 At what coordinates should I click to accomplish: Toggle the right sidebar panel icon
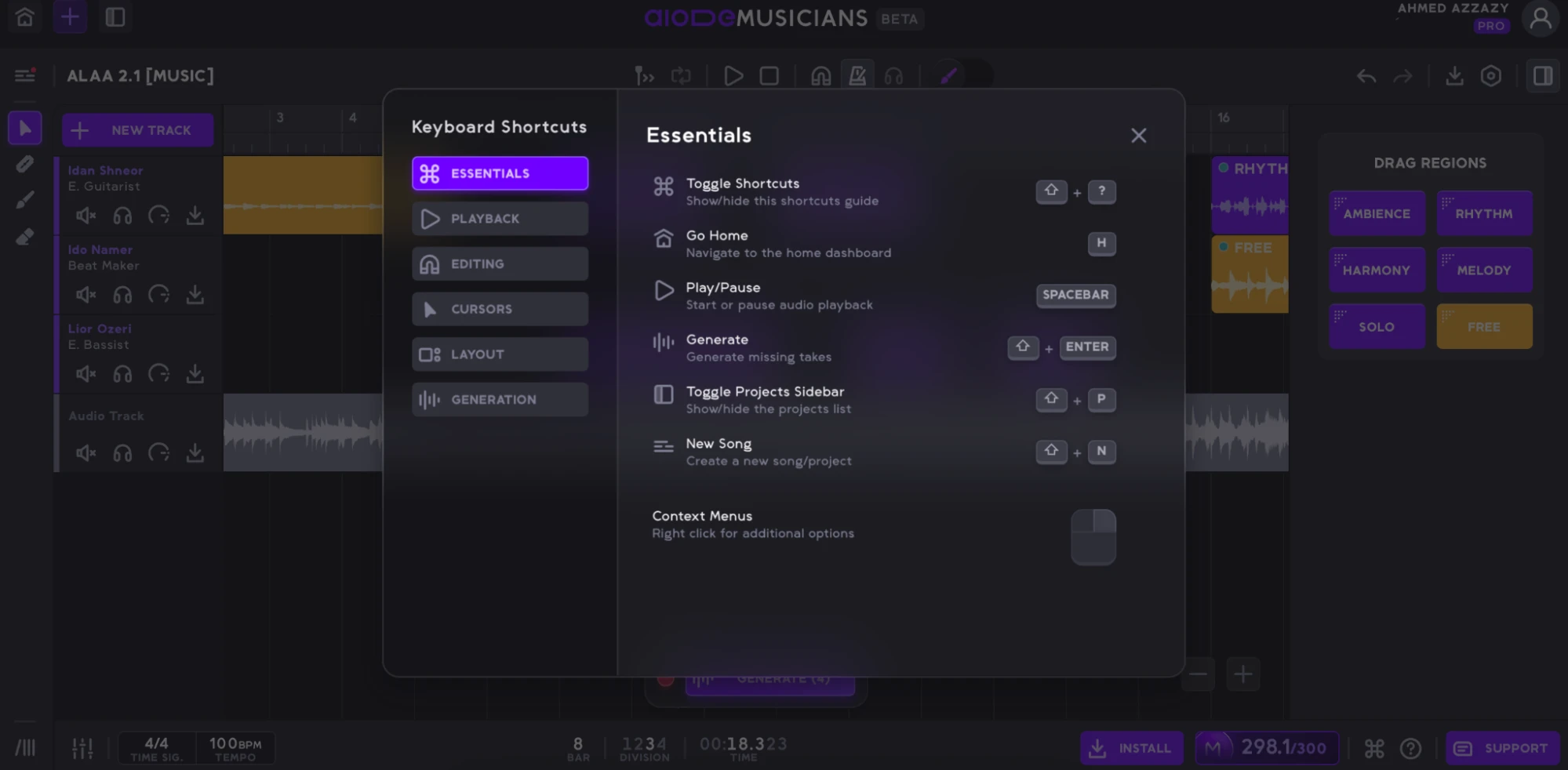coord(1542,76)
